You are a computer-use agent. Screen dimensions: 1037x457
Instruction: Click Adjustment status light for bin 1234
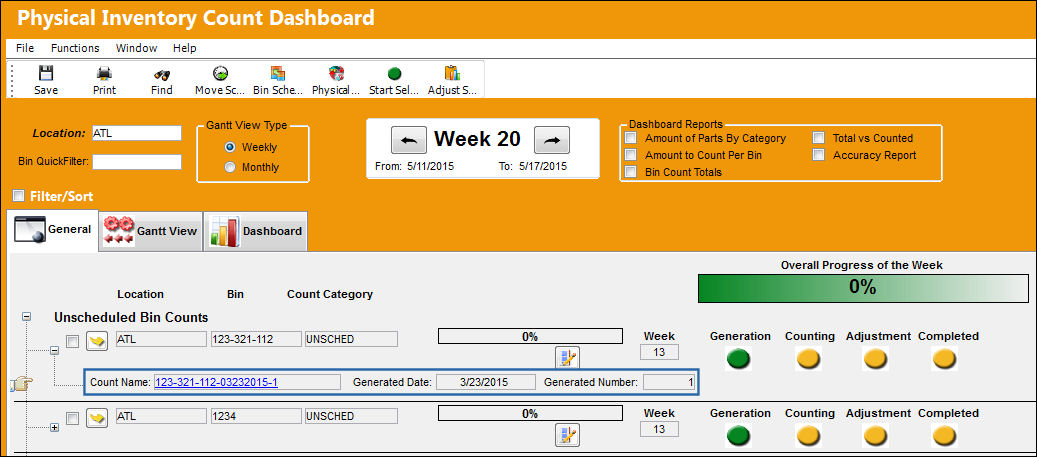[x=876, y=436]
